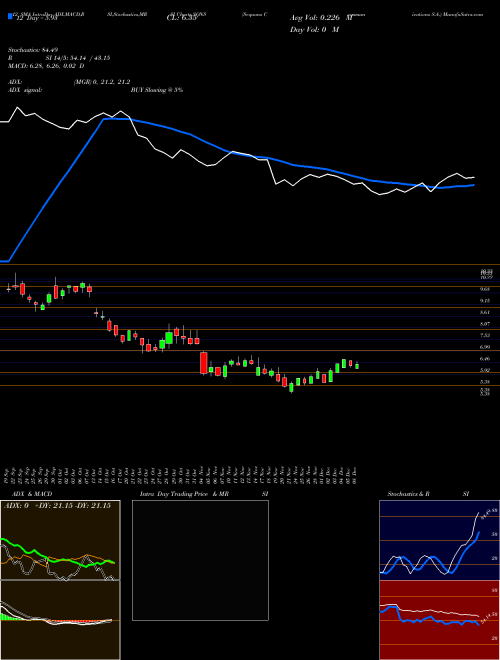Click the 'Stochastics & R SI' panel title
This screenshot has width=500, height=660.
[428, 494]
